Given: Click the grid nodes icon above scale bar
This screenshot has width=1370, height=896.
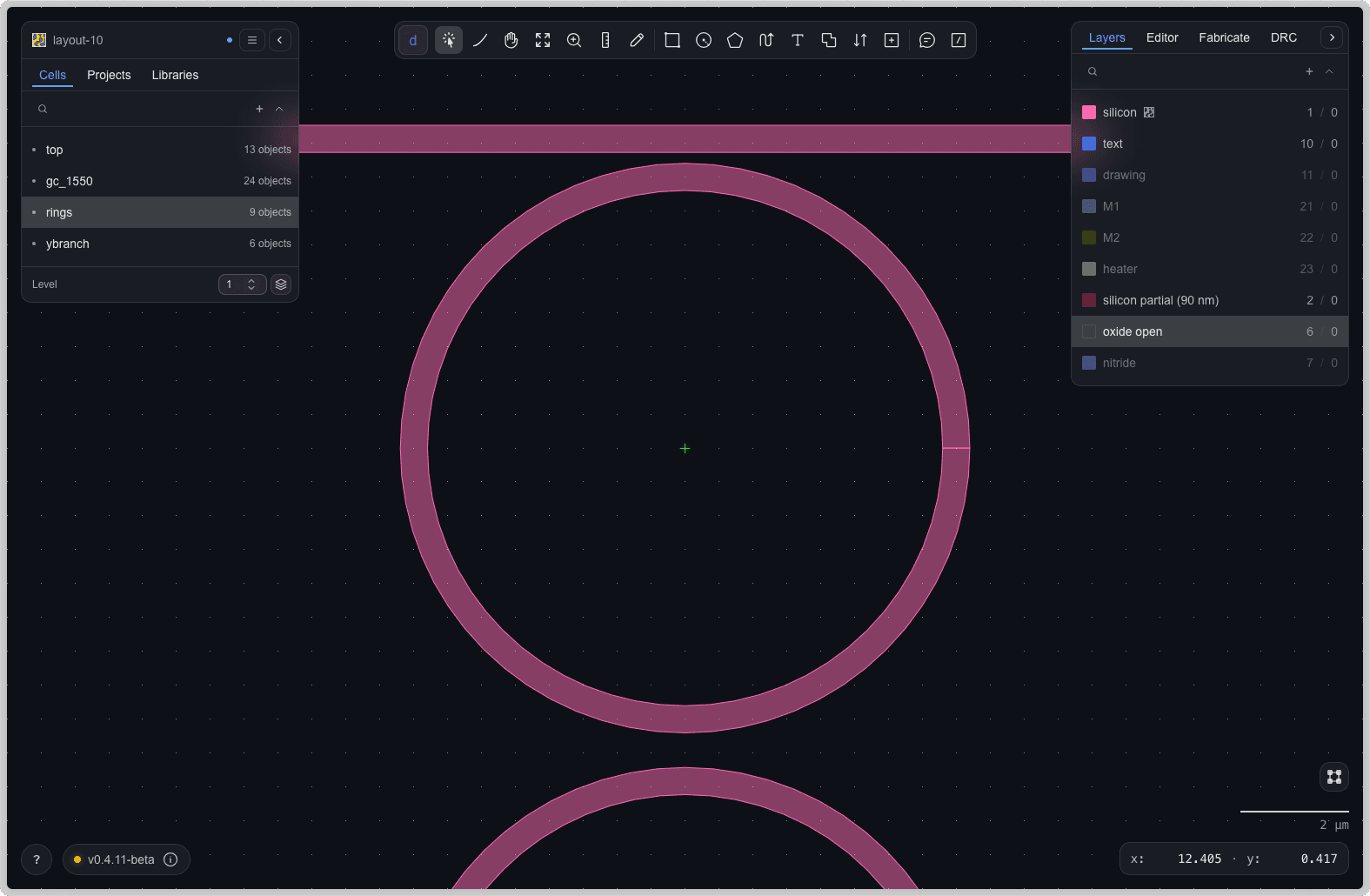Looking at the screenshot, I should tap(1334, 777).
